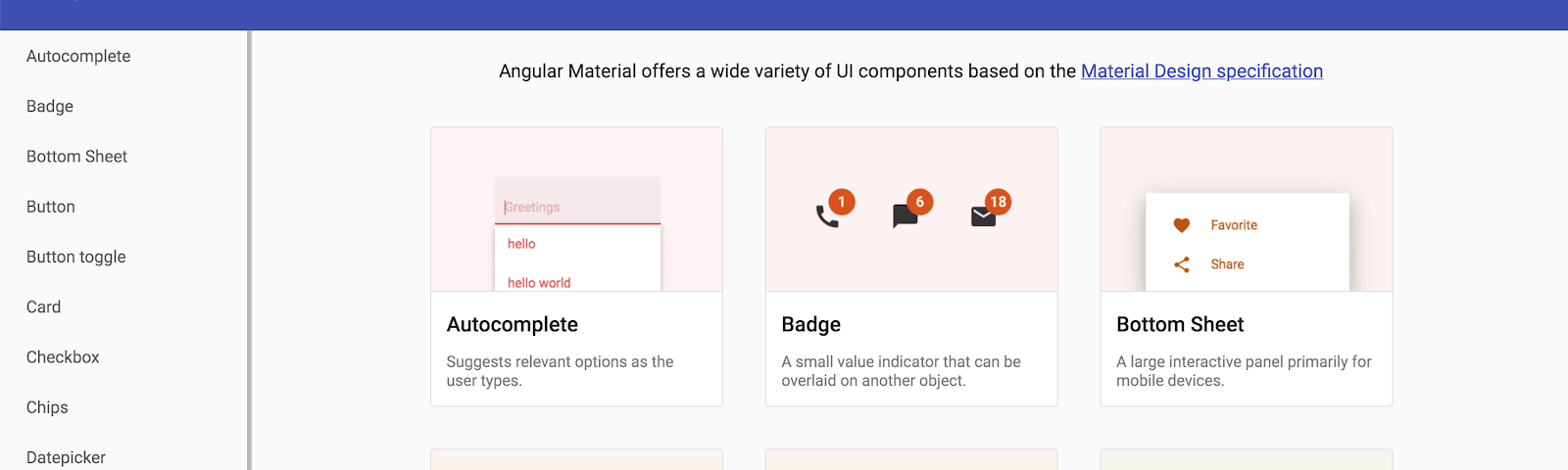Click the Bottom Sheet card title

coord(1180,325)
